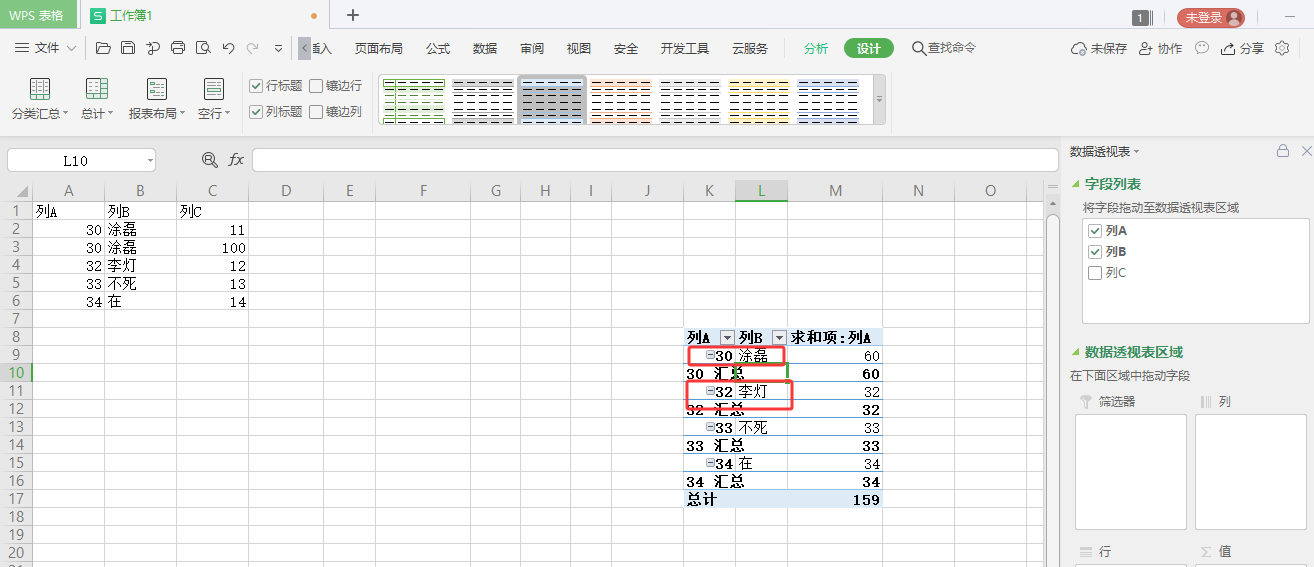Uncheck the 列B field checkbox

[x=1094, y=252]
